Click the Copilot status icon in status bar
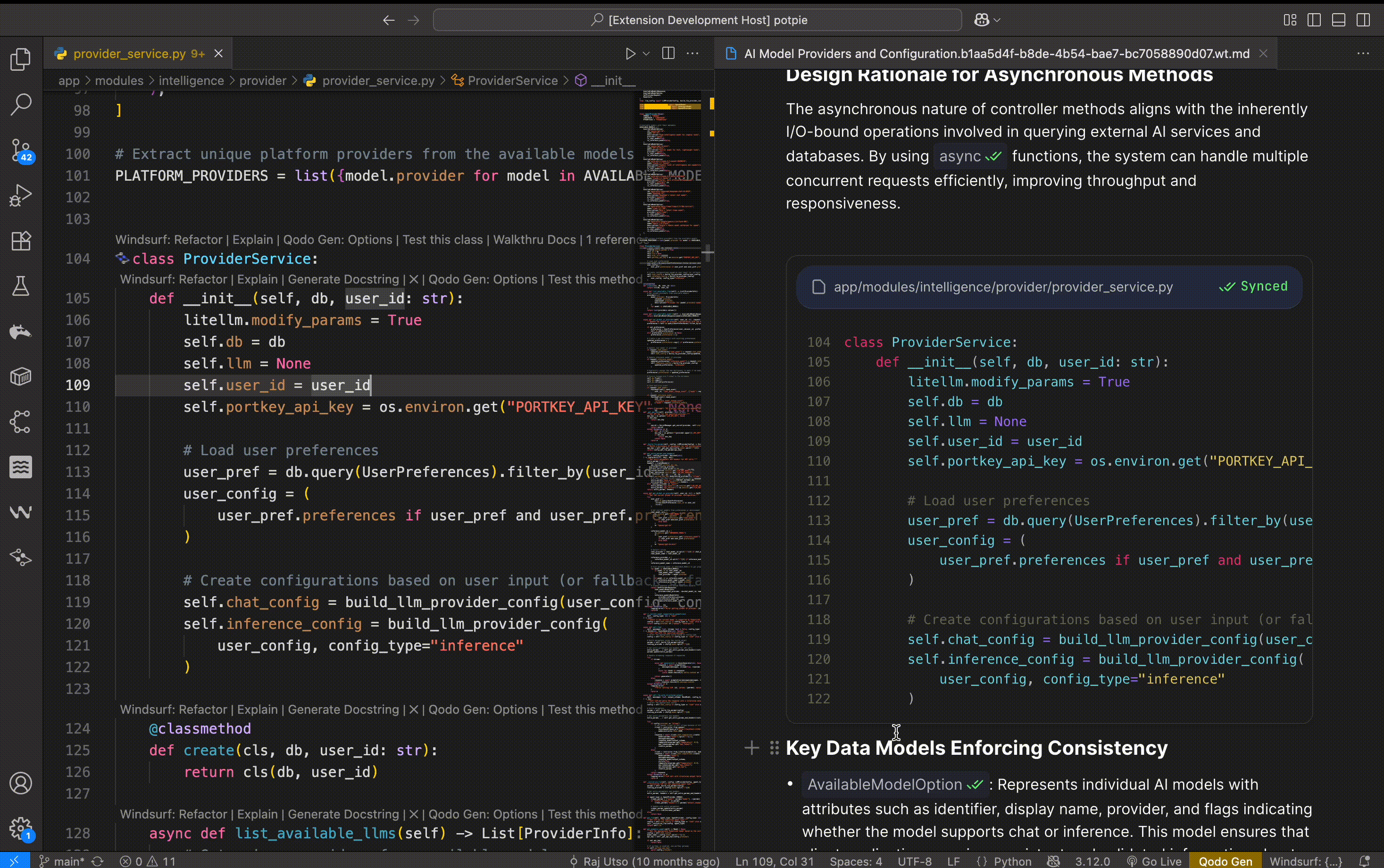This screenshot has height=868, width=1384. click(x=1053, y=861)
